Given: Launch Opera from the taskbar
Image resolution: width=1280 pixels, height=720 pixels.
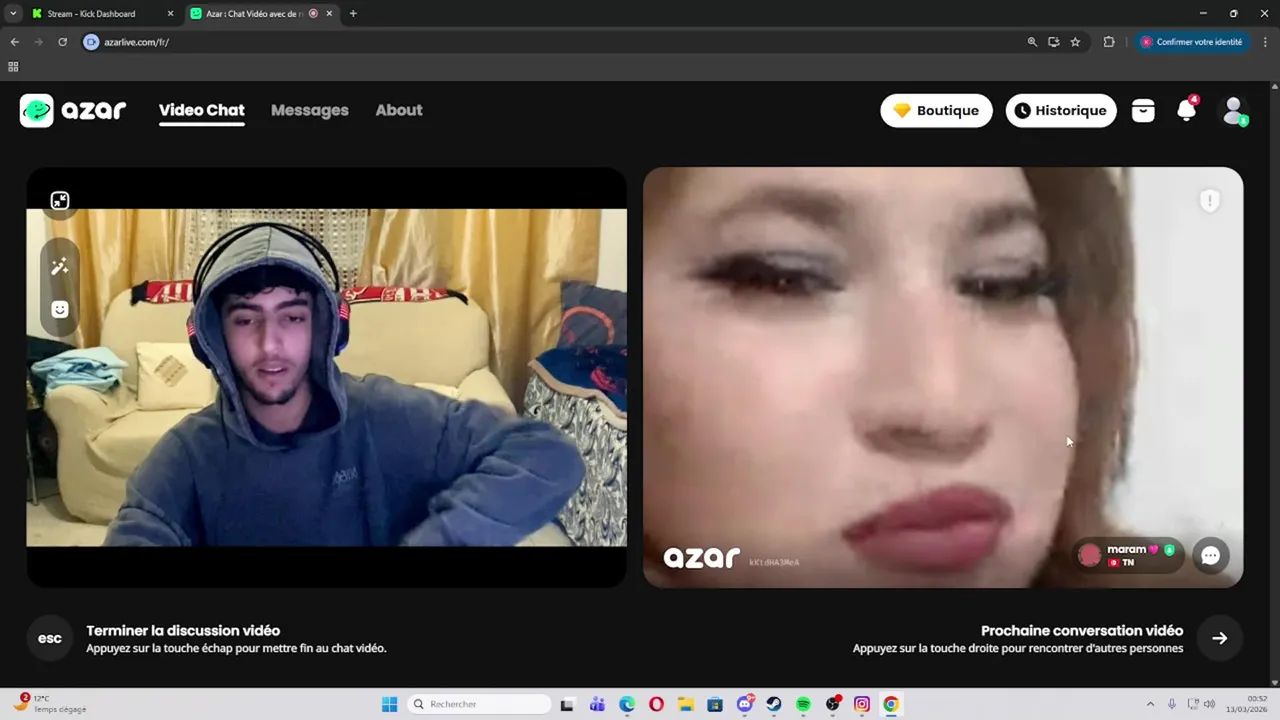Looking at the screenshot, I should tap(656, 704).
